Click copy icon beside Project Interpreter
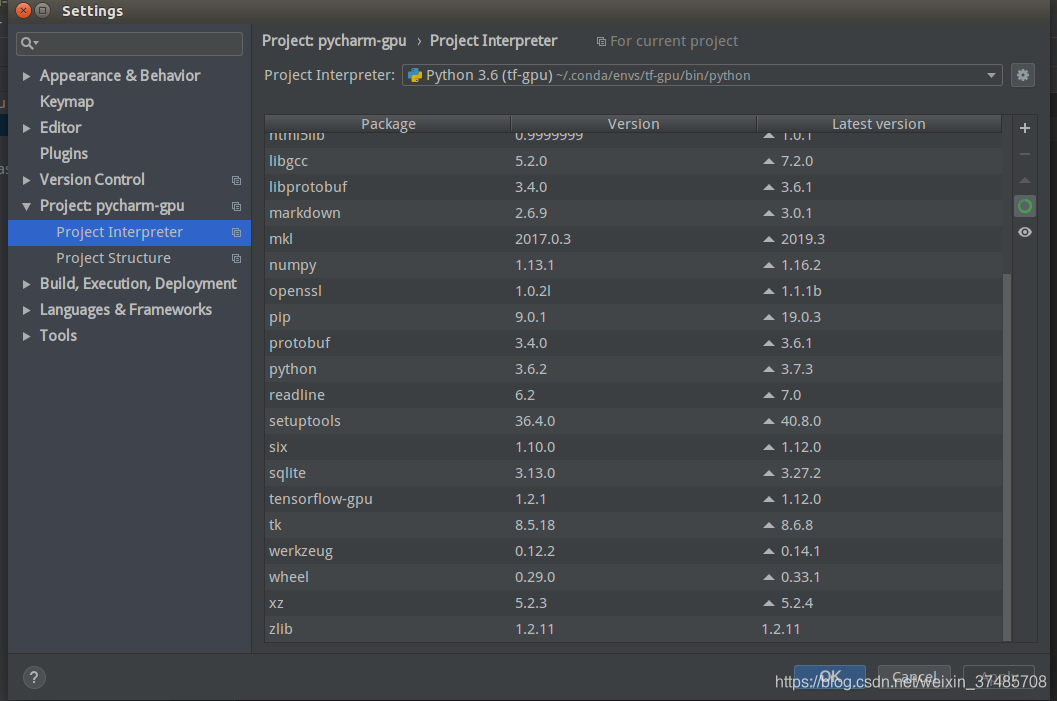 coord(236,233)
